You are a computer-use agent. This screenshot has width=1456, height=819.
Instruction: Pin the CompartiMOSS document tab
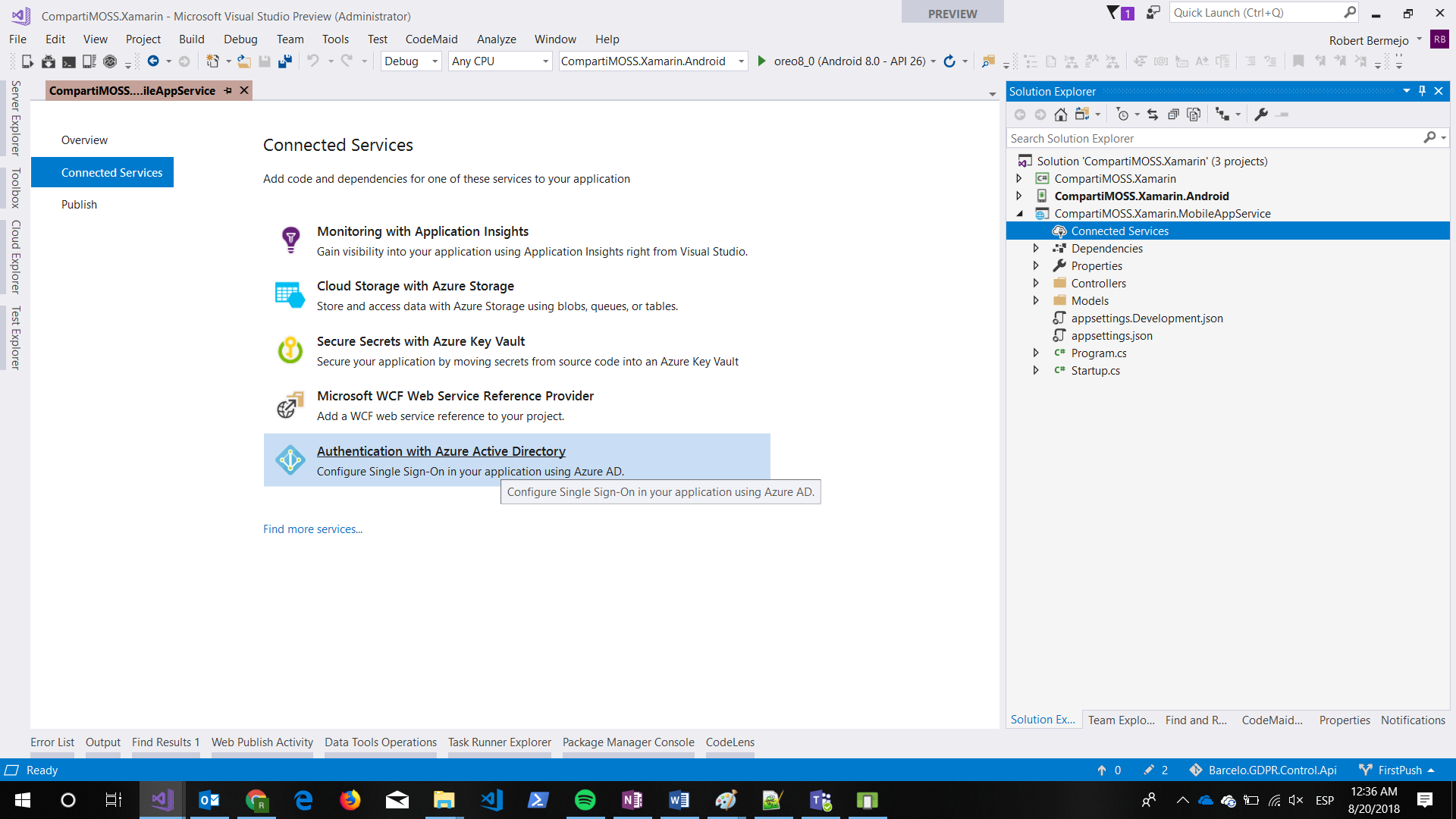[x=228, y=90]
